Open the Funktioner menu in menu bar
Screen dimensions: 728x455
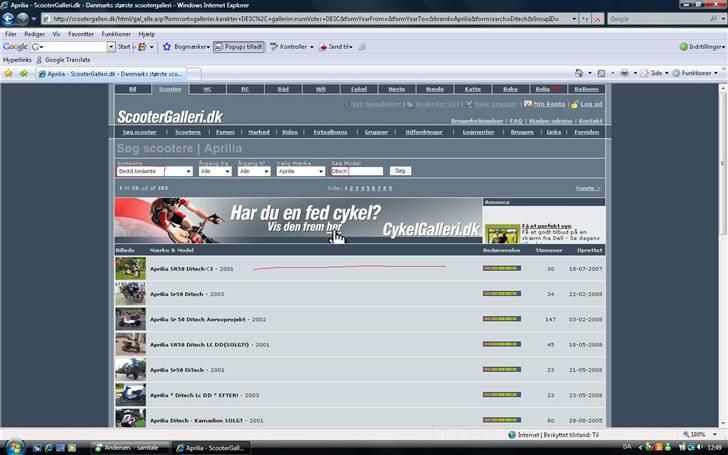point(116,34)
